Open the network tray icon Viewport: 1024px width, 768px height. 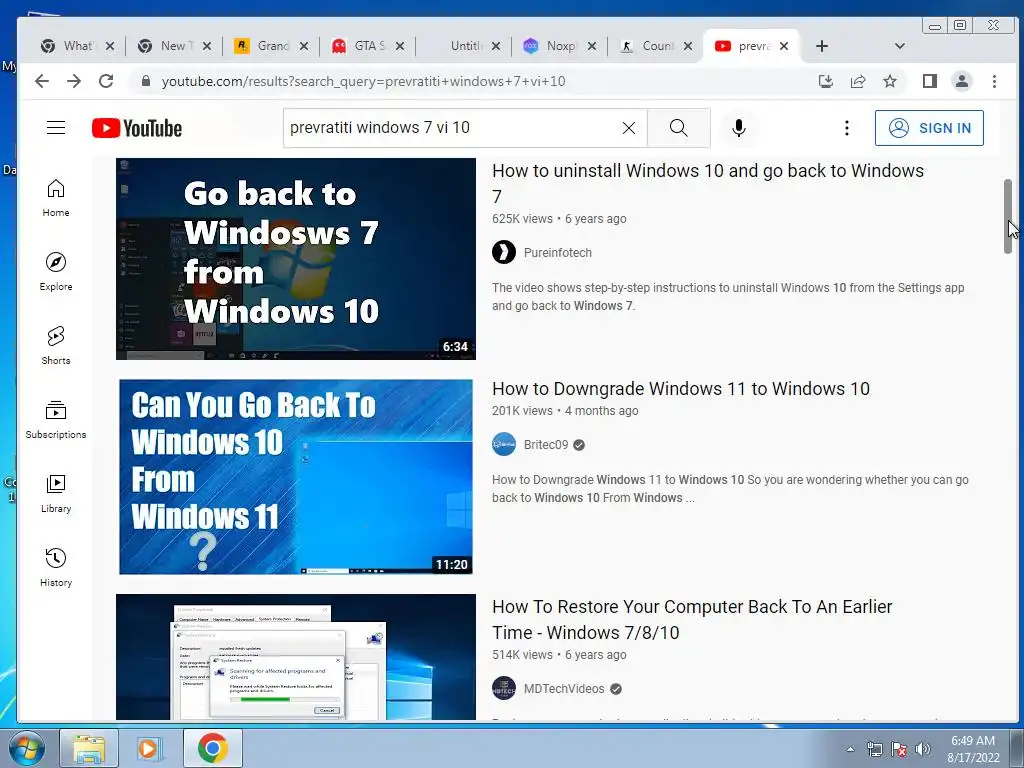coord(874,749)
